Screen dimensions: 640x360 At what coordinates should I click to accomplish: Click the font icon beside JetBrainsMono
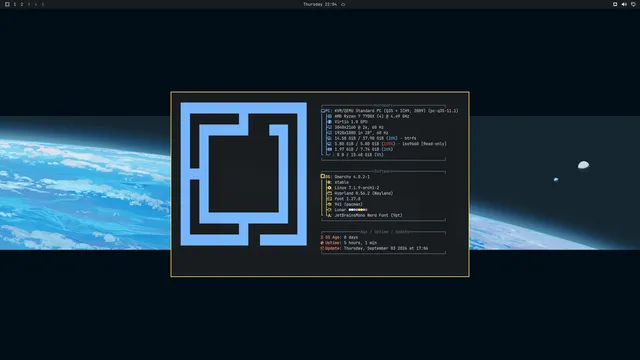pos(329,216)
